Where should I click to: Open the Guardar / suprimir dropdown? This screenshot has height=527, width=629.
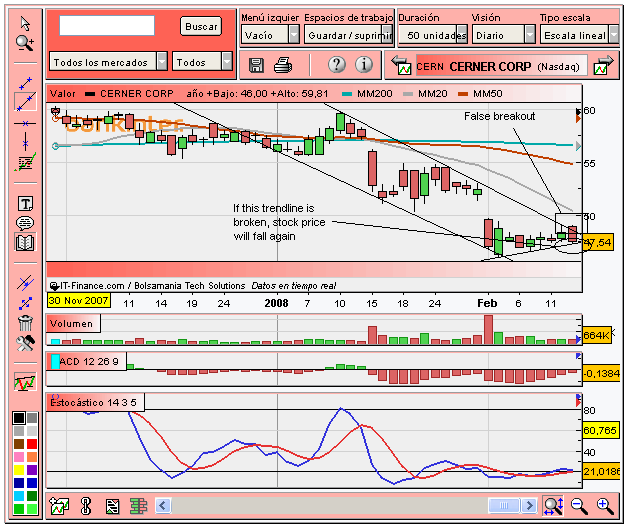click(x=348, y=35)
